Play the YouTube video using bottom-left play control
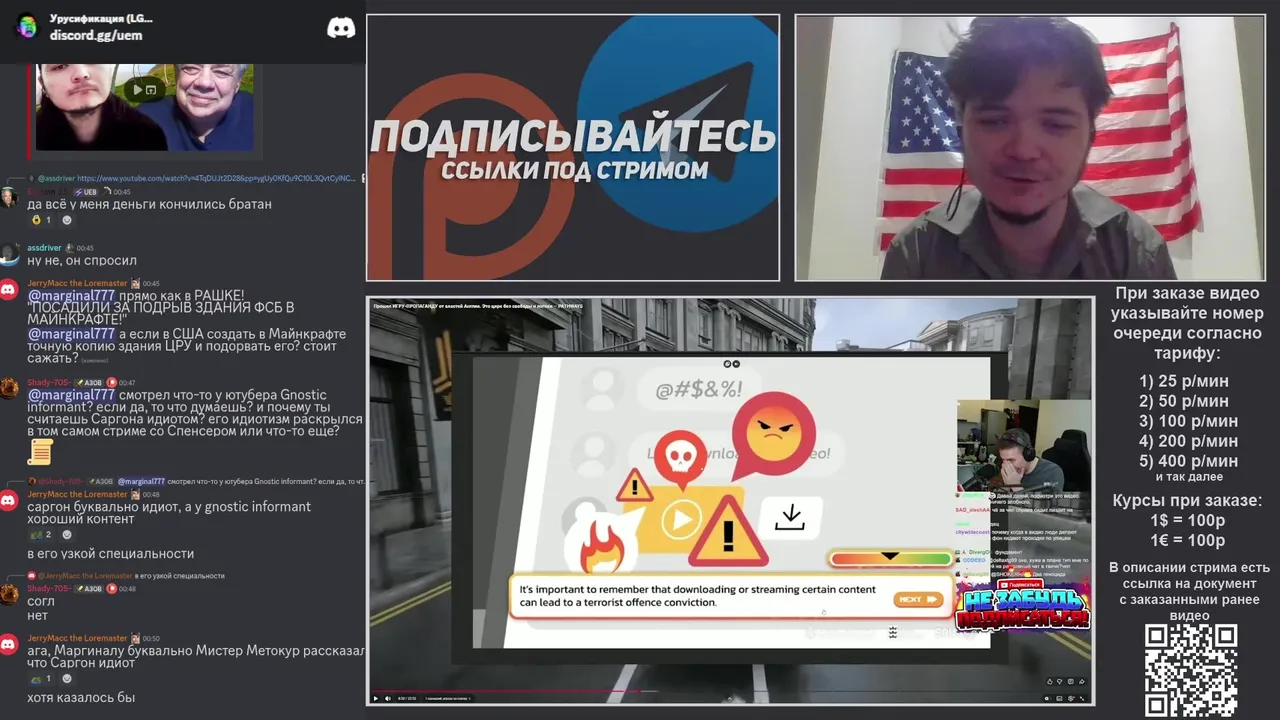Screen dimensions: 1280x720 tap(376, 698)
